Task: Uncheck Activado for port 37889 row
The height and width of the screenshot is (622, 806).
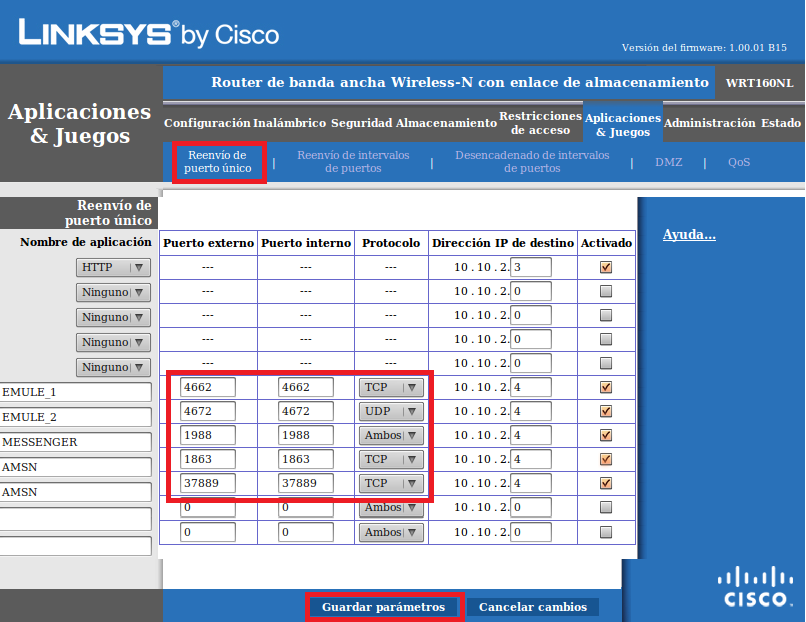Action: tap(606, 483)
